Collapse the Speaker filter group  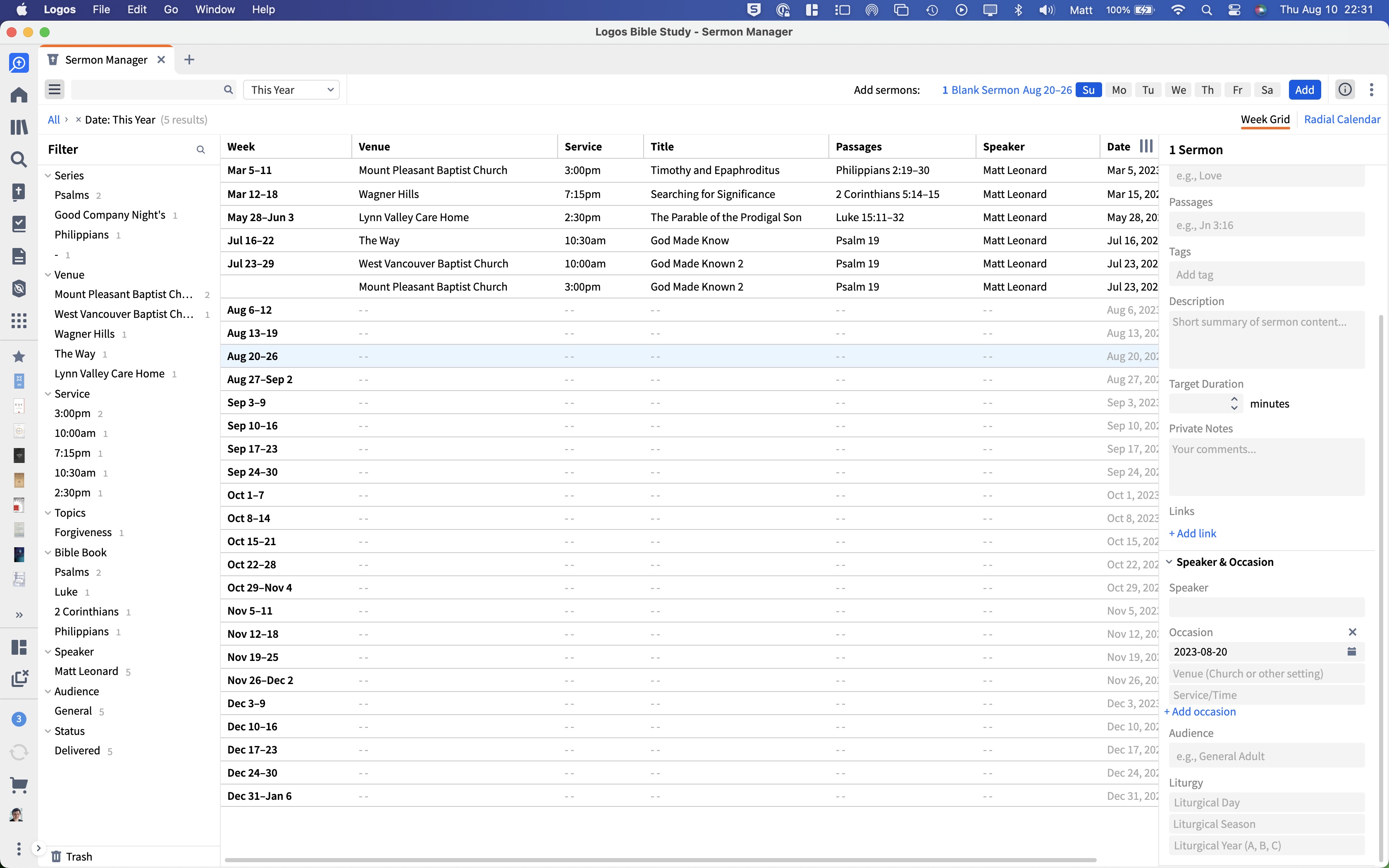pos(48,651)
